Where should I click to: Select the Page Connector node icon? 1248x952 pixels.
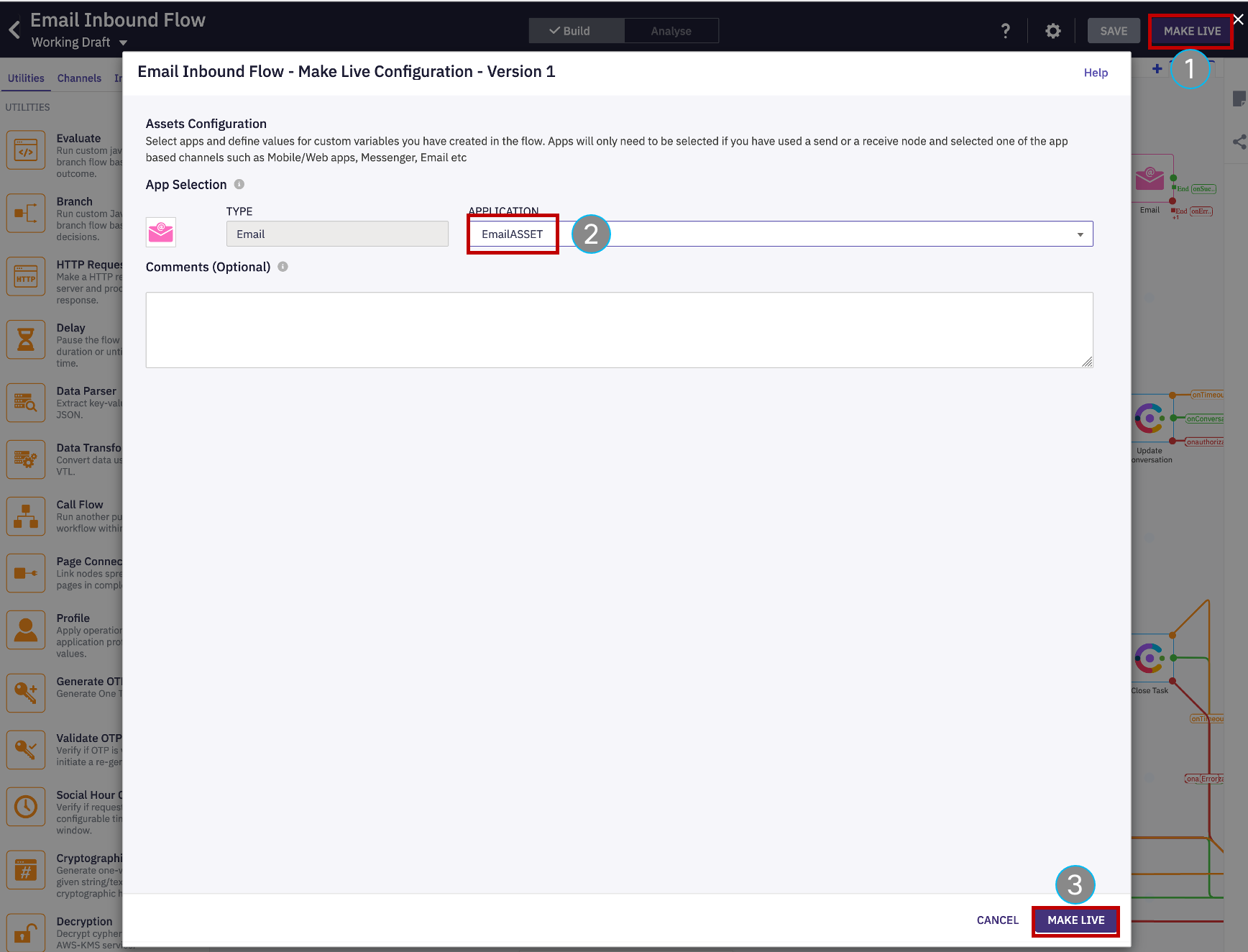coord(26,573)
